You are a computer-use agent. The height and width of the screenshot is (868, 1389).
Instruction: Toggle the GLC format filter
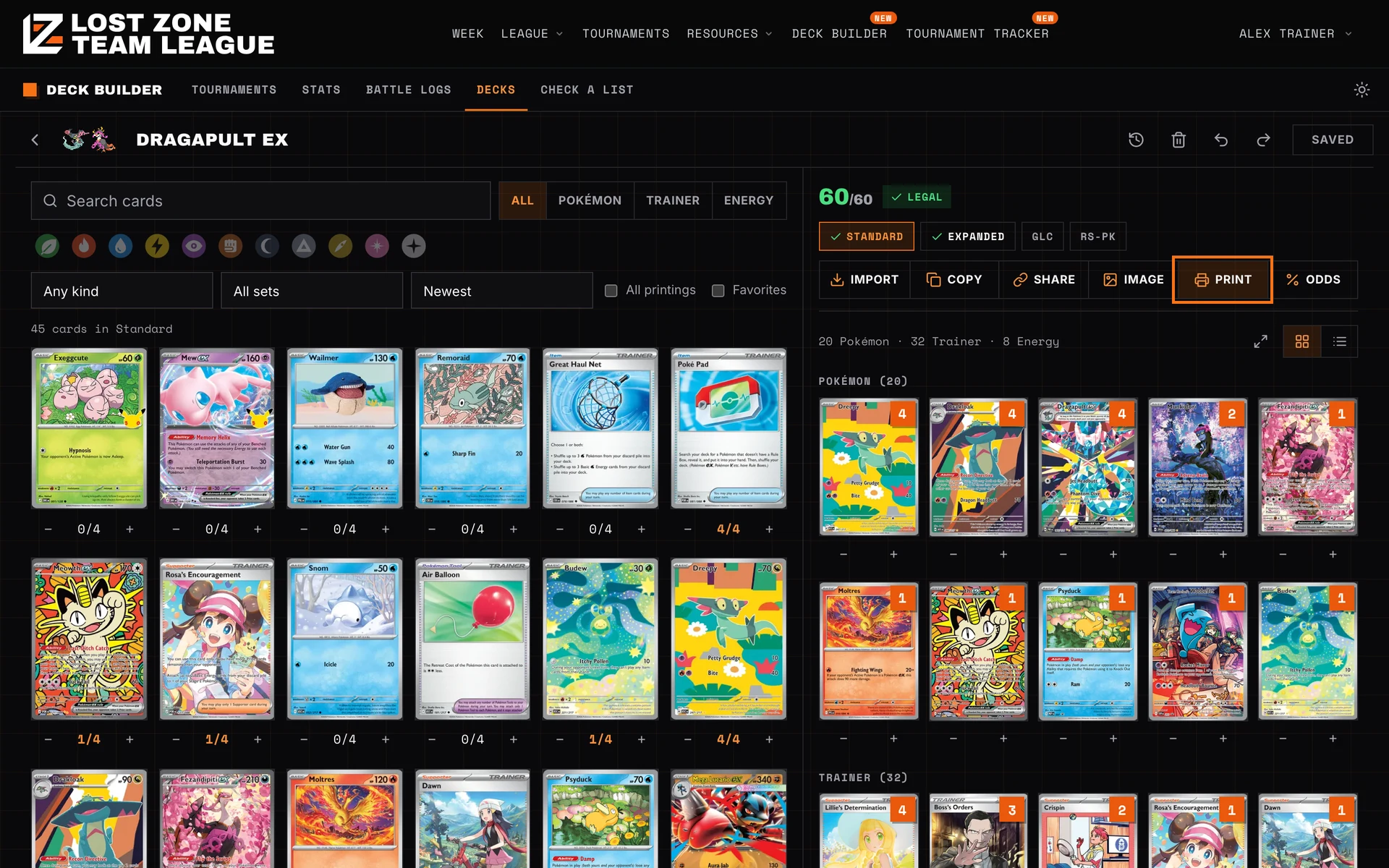point(1042,237)
